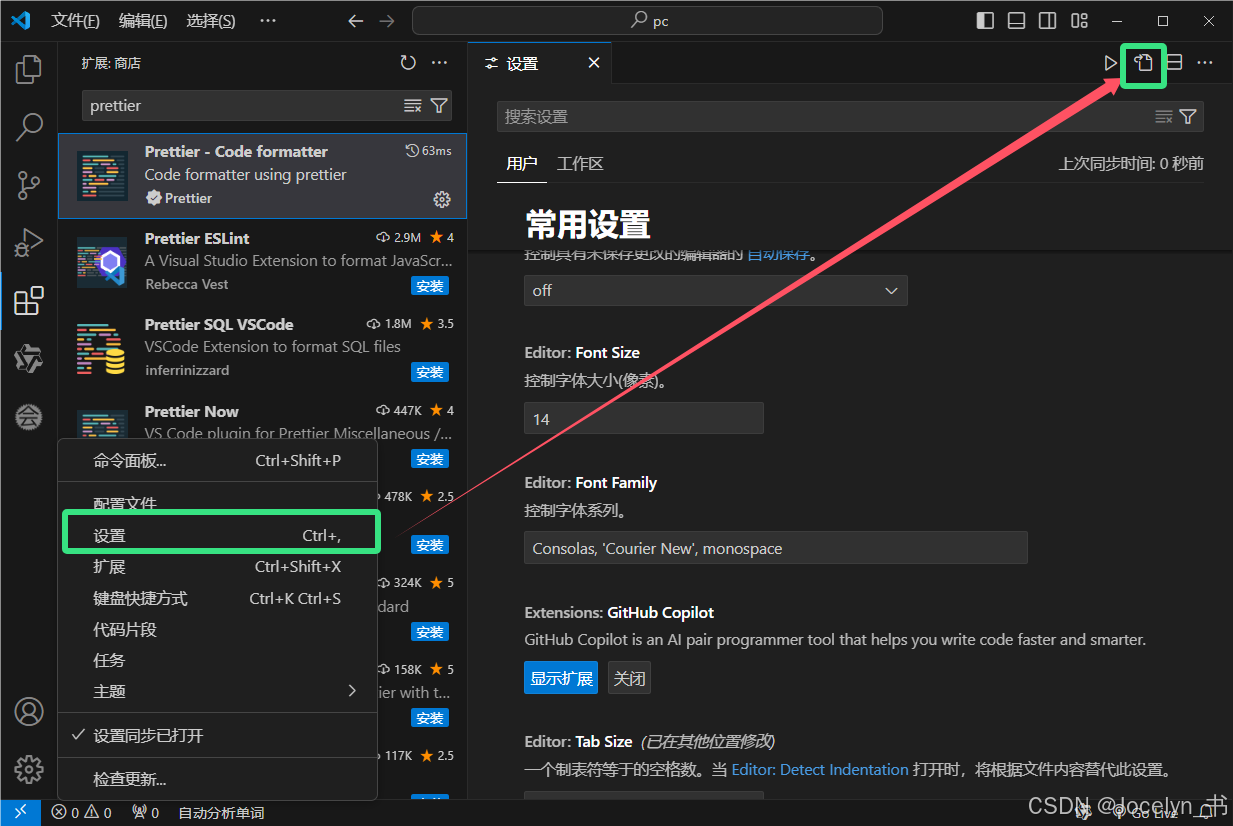The width and height of the screenshot is (1233, 826).
Task: Toggle primary side bar layout icon
Action: [985, 21]
